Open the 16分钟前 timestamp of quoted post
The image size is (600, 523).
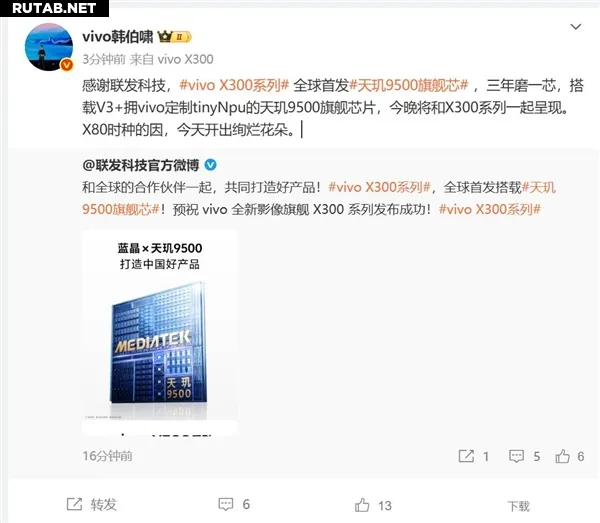pos(108,456)
